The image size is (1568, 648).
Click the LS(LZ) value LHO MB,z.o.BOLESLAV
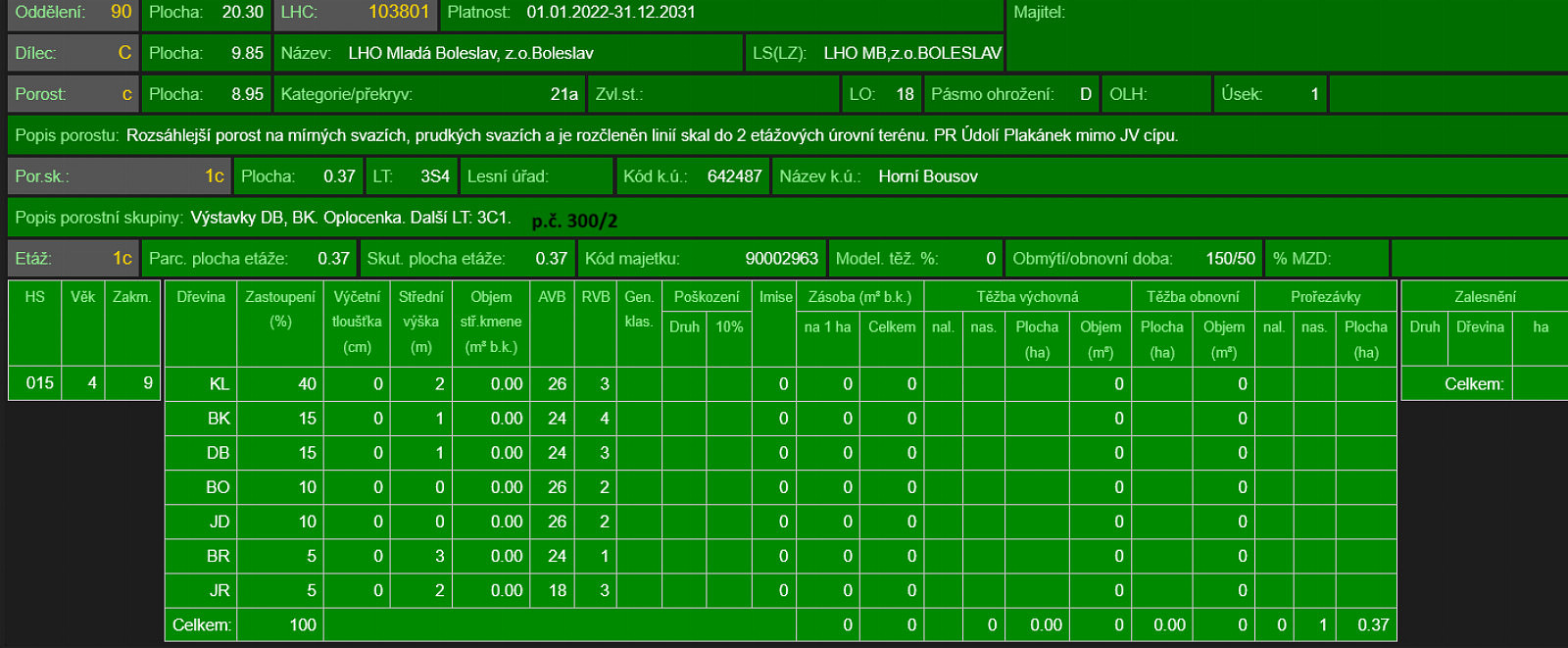(x=912, y=53)
